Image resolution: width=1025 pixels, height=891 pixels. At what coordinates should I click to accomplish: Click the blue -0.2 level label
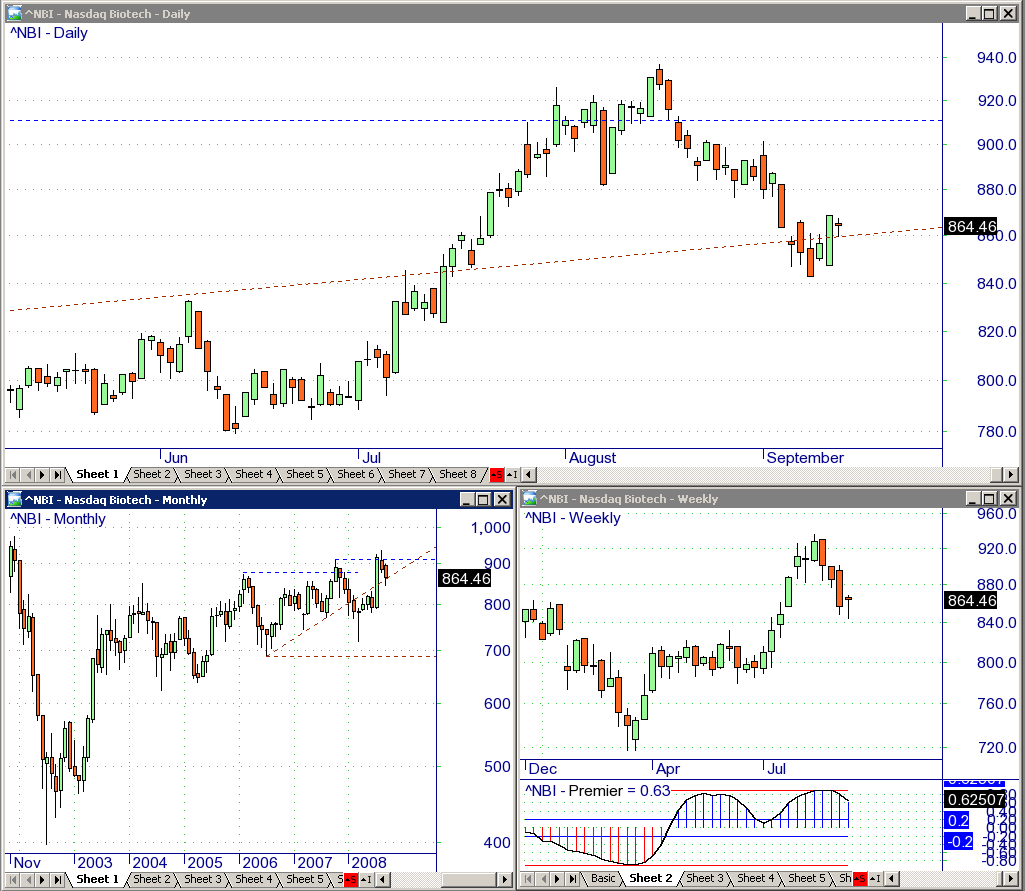click(959, 841)
